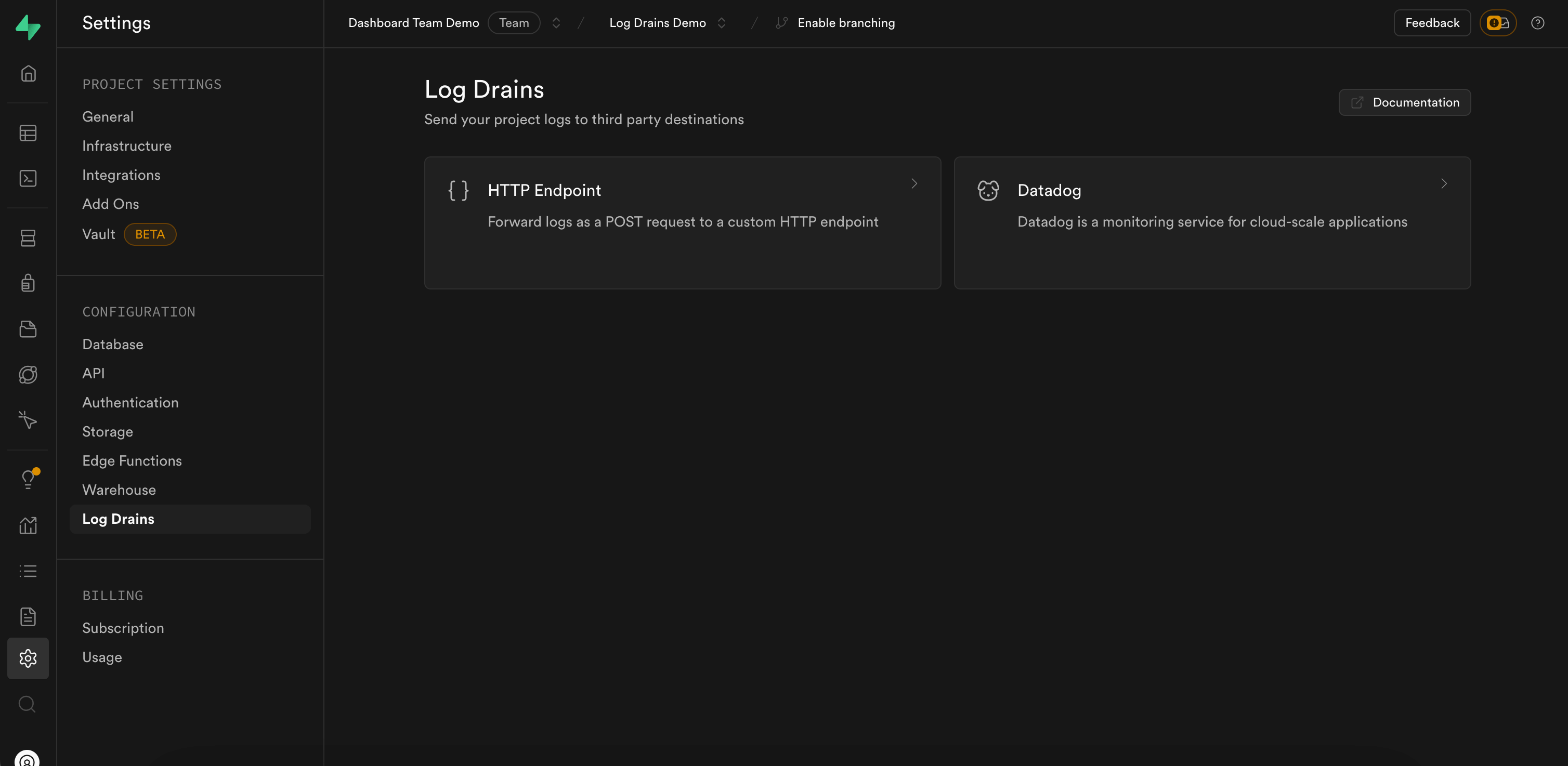This screenshot has height=766, width=1568.
Task: Open the HTTP Endpoint card chevron
Action: pos(914,184)
